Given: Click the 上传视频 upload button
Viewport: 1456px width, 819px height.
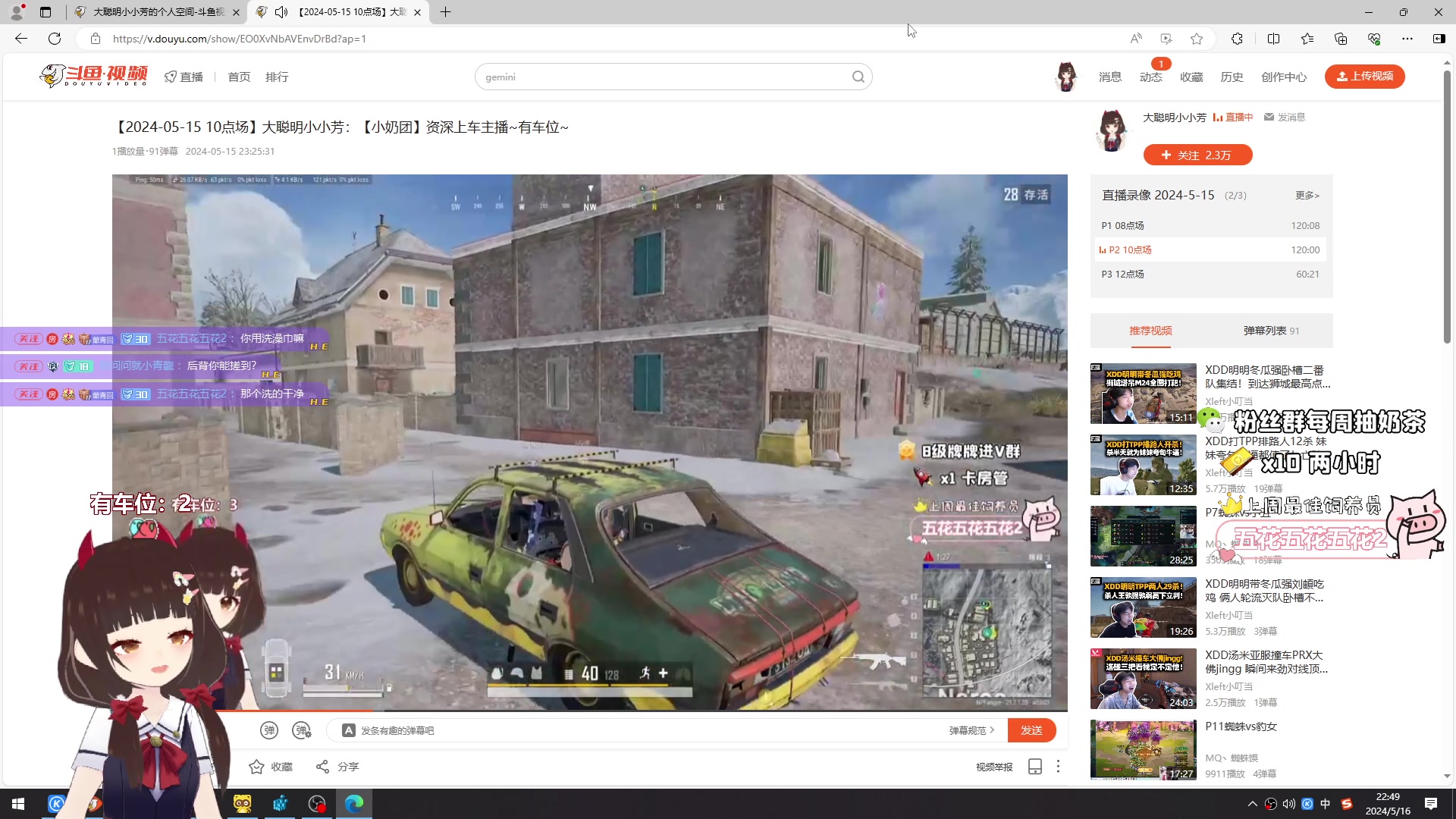Looking at the screenshot, I should 1364,76.
